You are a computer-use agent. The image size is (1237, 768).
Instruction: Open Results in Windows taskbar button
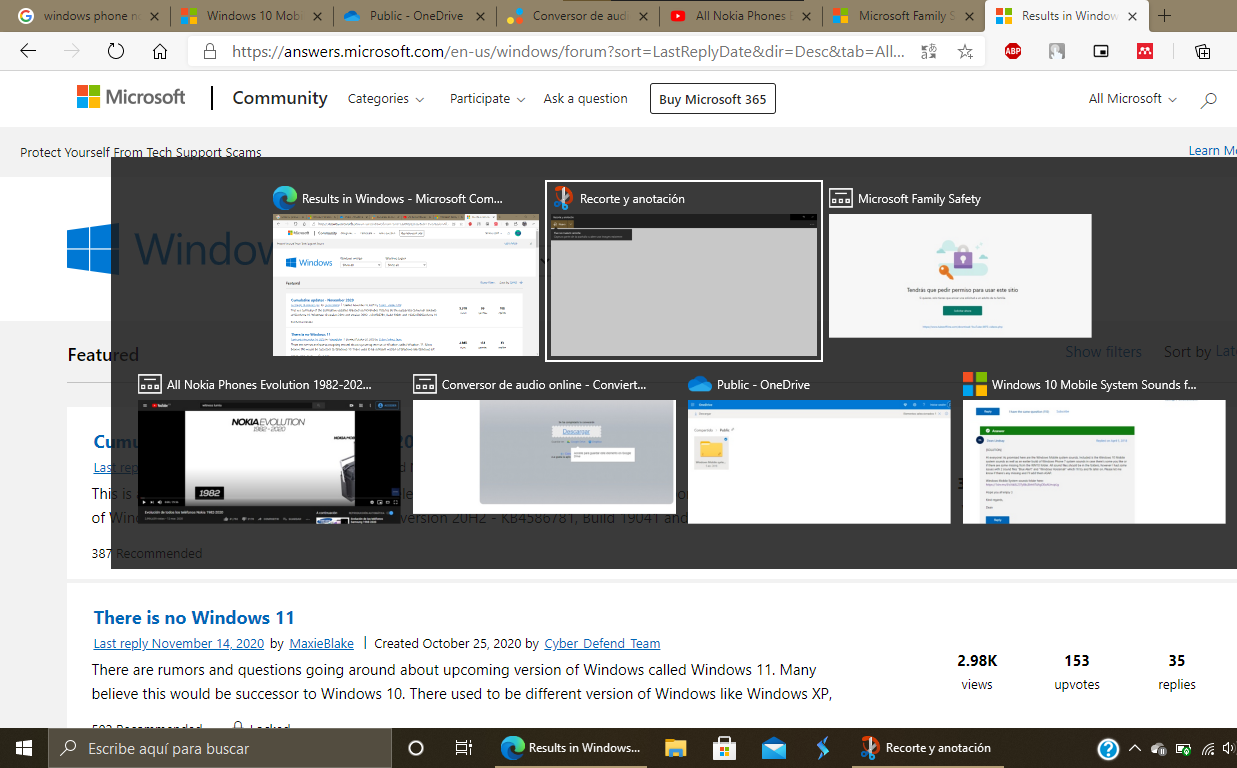click(572, 748)
